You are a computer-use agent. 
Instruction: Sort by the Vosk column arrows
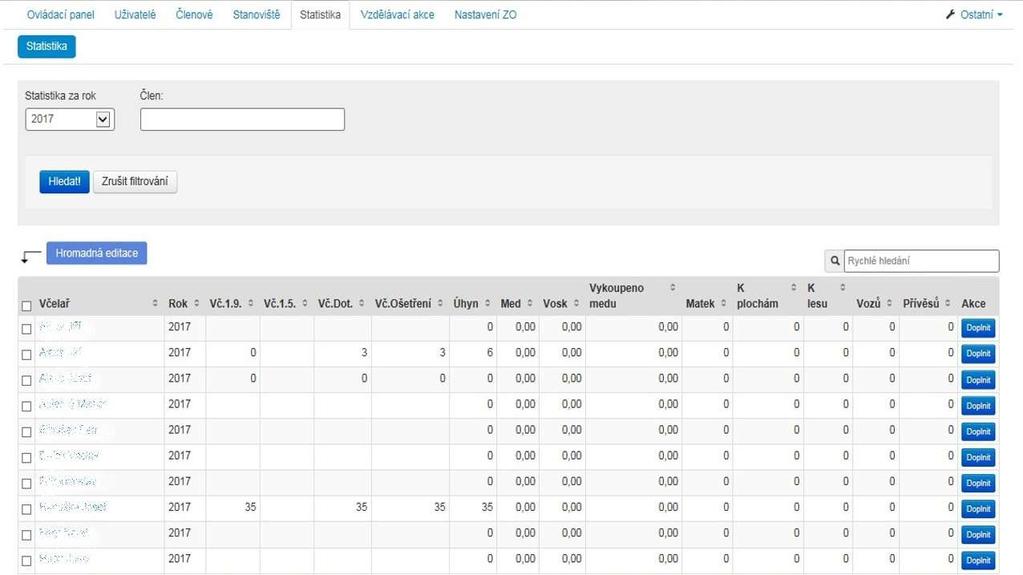(x=576, y=303)
